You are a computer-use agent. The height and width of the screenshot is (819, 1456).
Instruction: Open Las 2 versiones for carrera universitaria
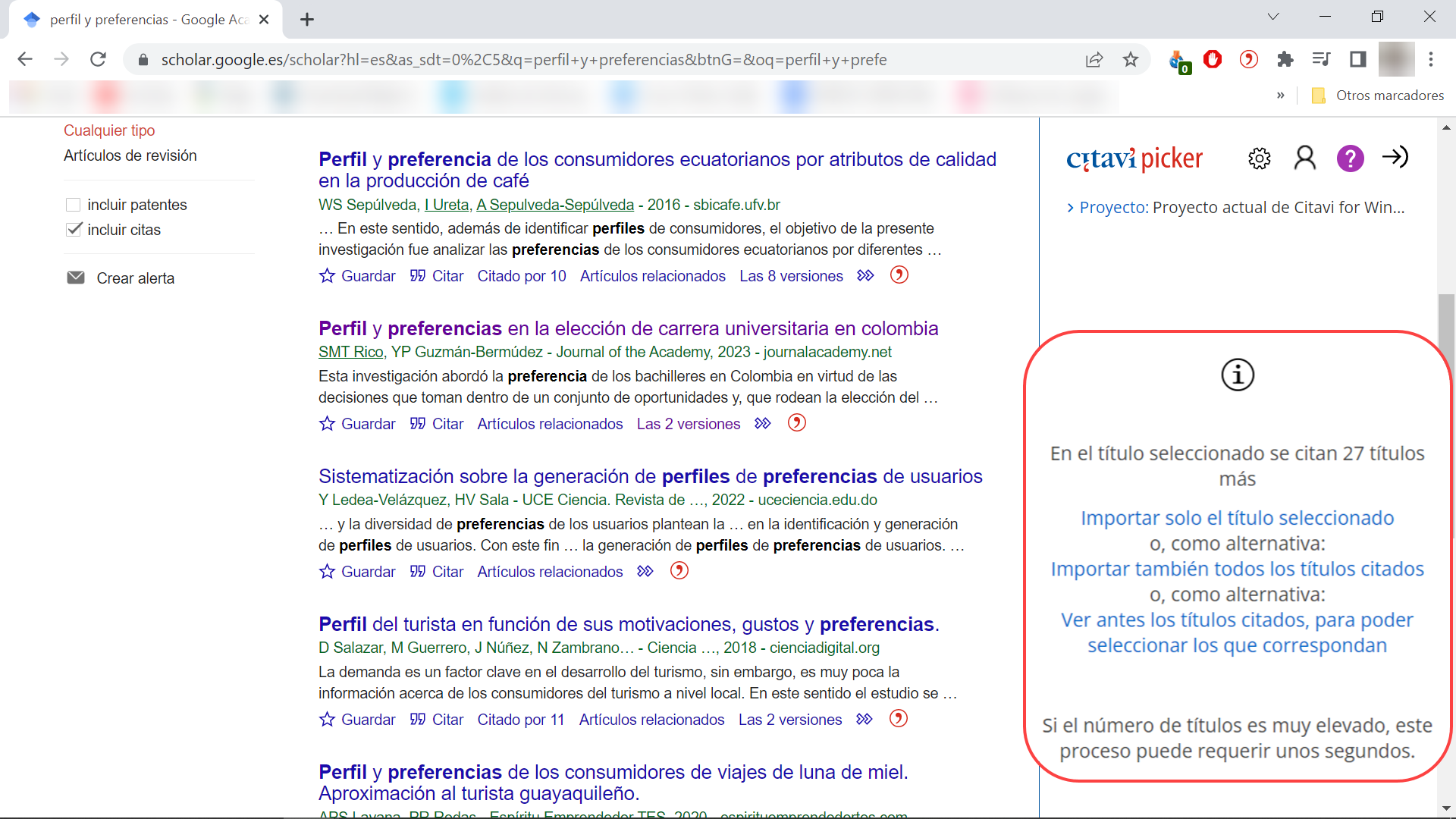click(x=689, y=424)
